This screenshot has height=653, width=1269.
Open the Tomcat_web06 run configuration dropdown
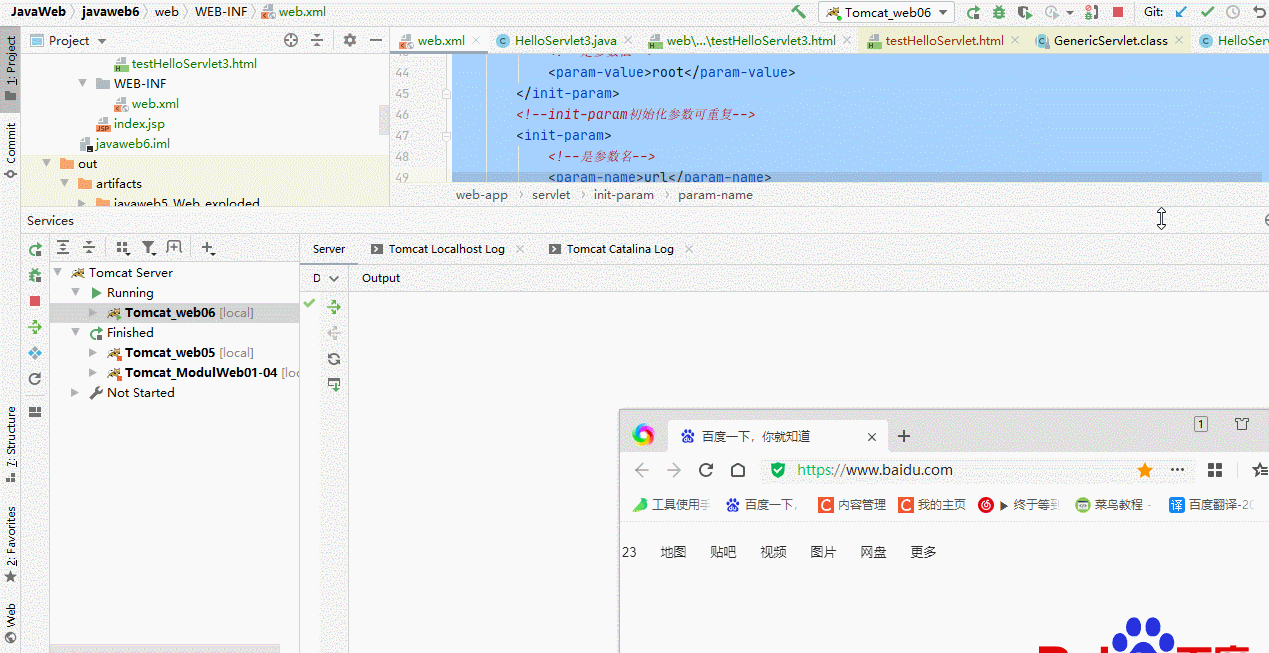tap(886, 12)
